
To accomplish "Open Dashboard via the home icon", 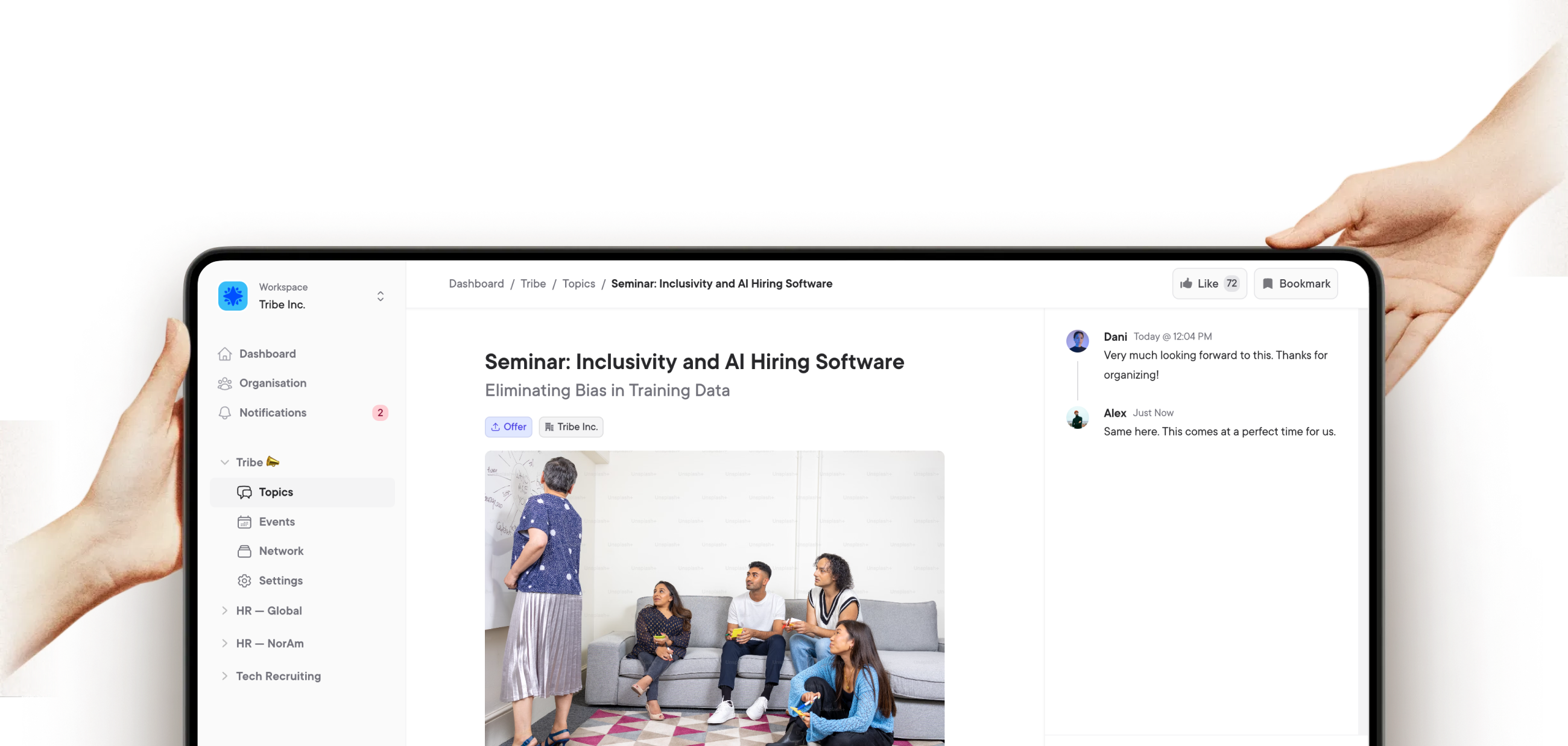I will (224, 353).
